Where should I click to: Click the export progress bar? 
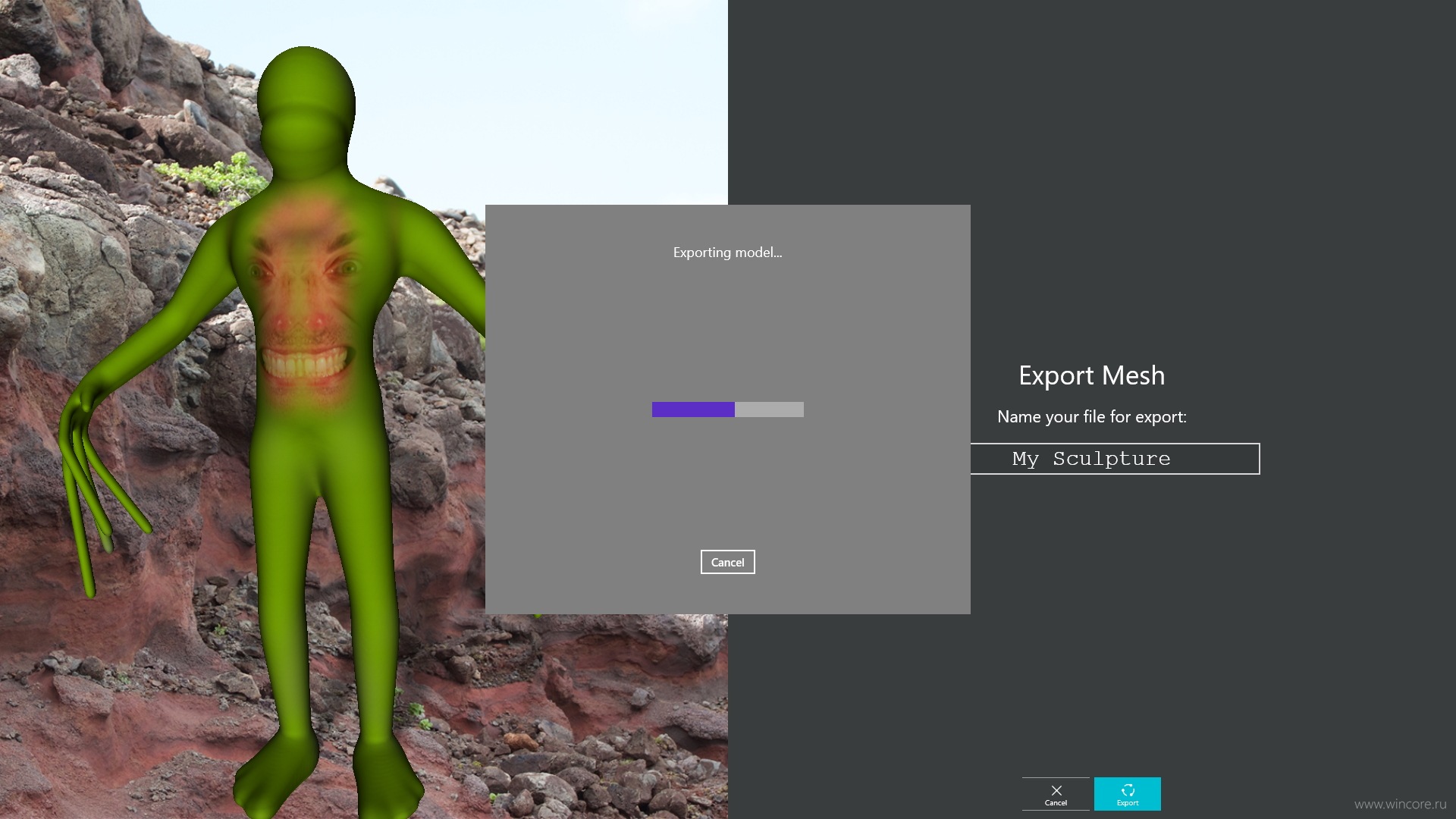pos(727,409)
